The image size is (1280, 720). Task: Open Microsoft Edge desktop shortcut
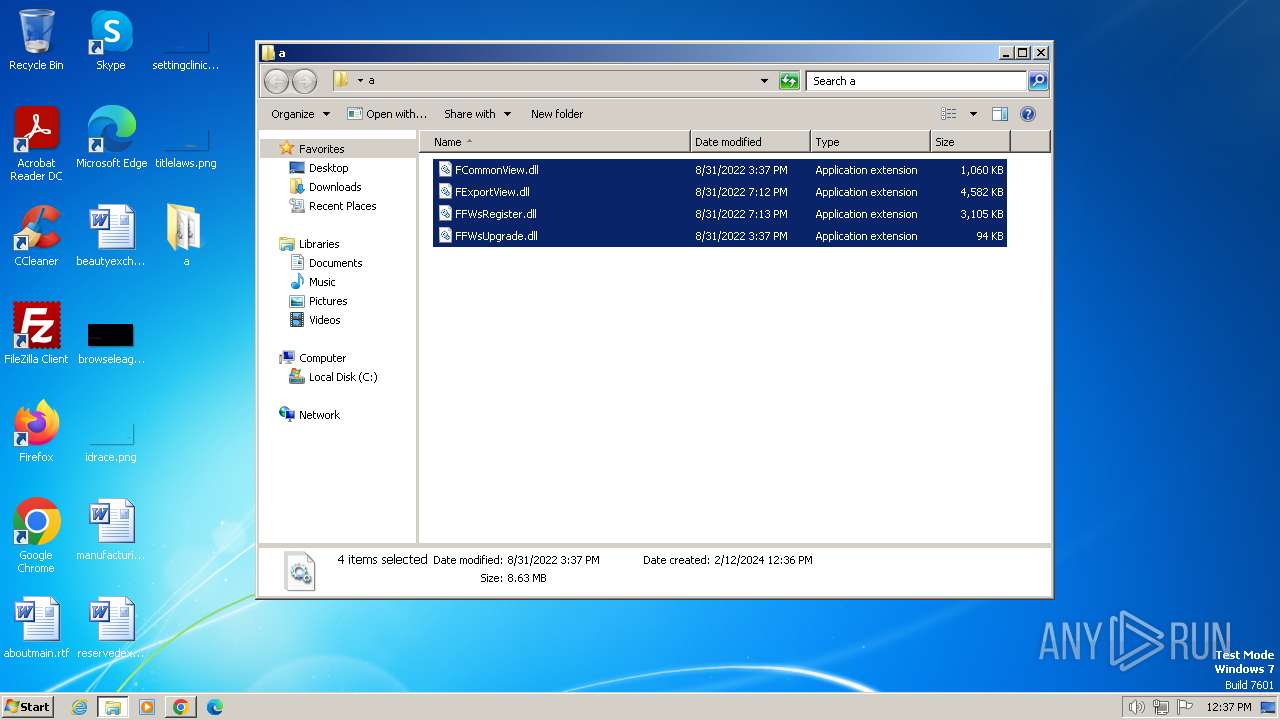click(x=111, y=138)
